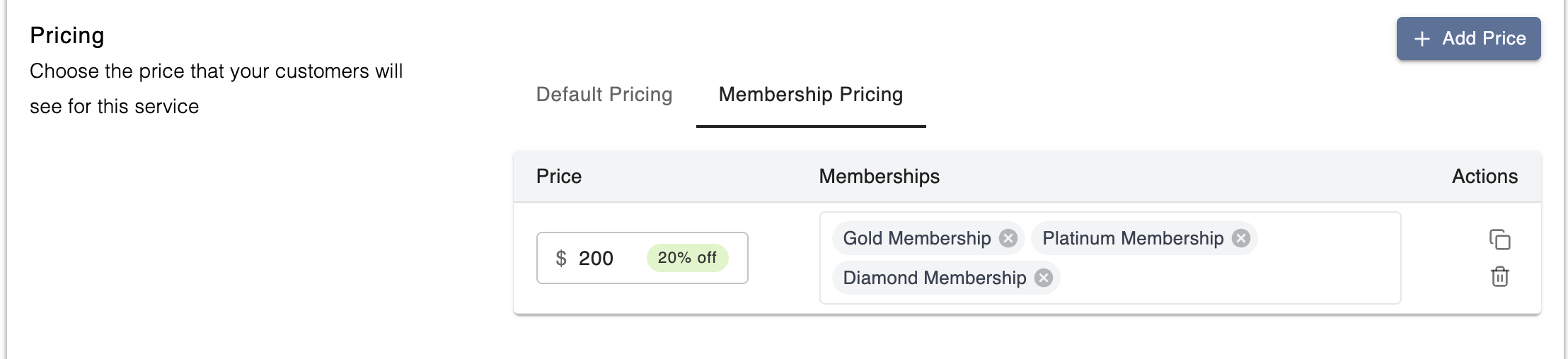Remove the Platinum Membership chip
The height and width of the screenshot is (359, 1568).
pyautogui.click(x=1241, y=238)
